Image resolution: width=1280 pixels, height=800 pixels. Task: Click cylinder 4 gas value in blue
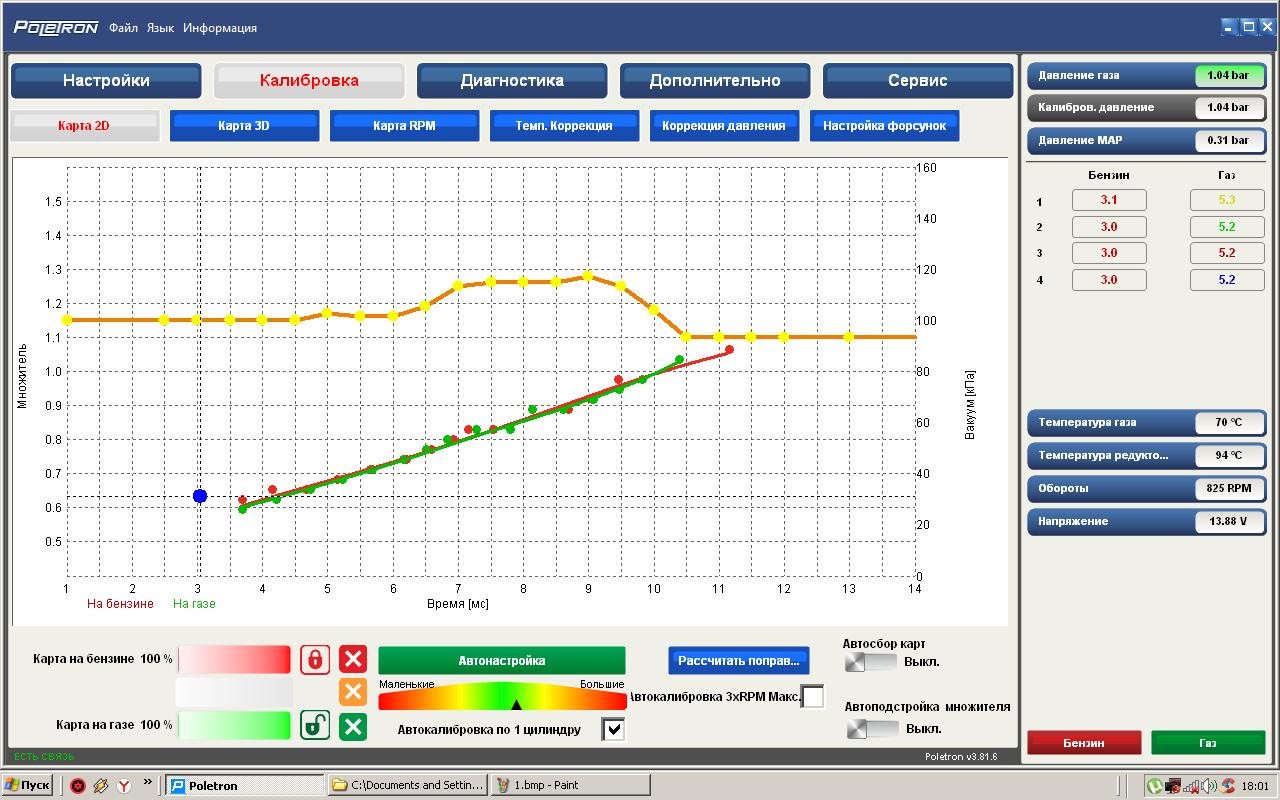click(x=1227, y=280)
